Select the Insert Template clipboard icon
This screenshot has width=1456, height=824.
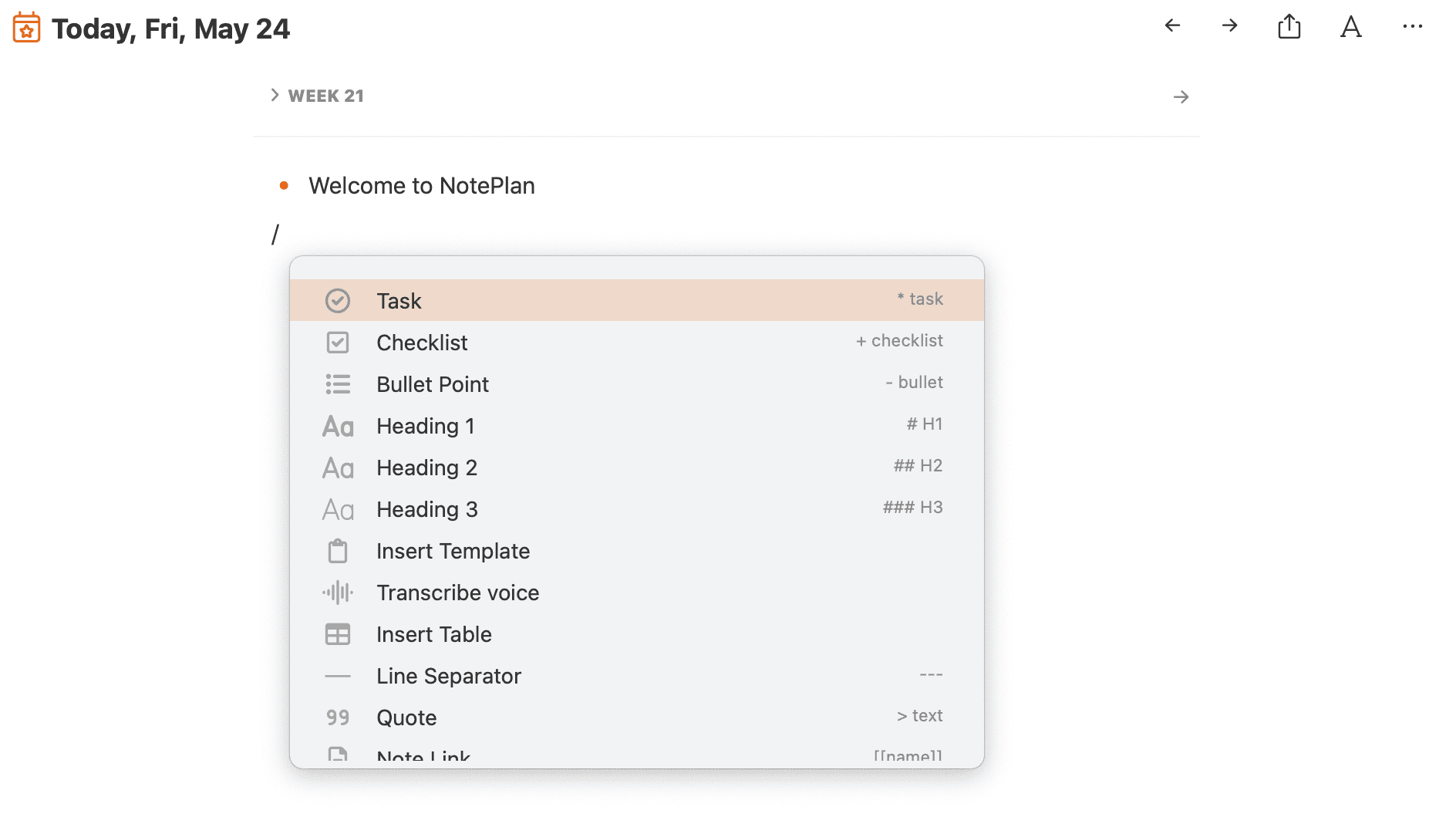click(338, 550)
